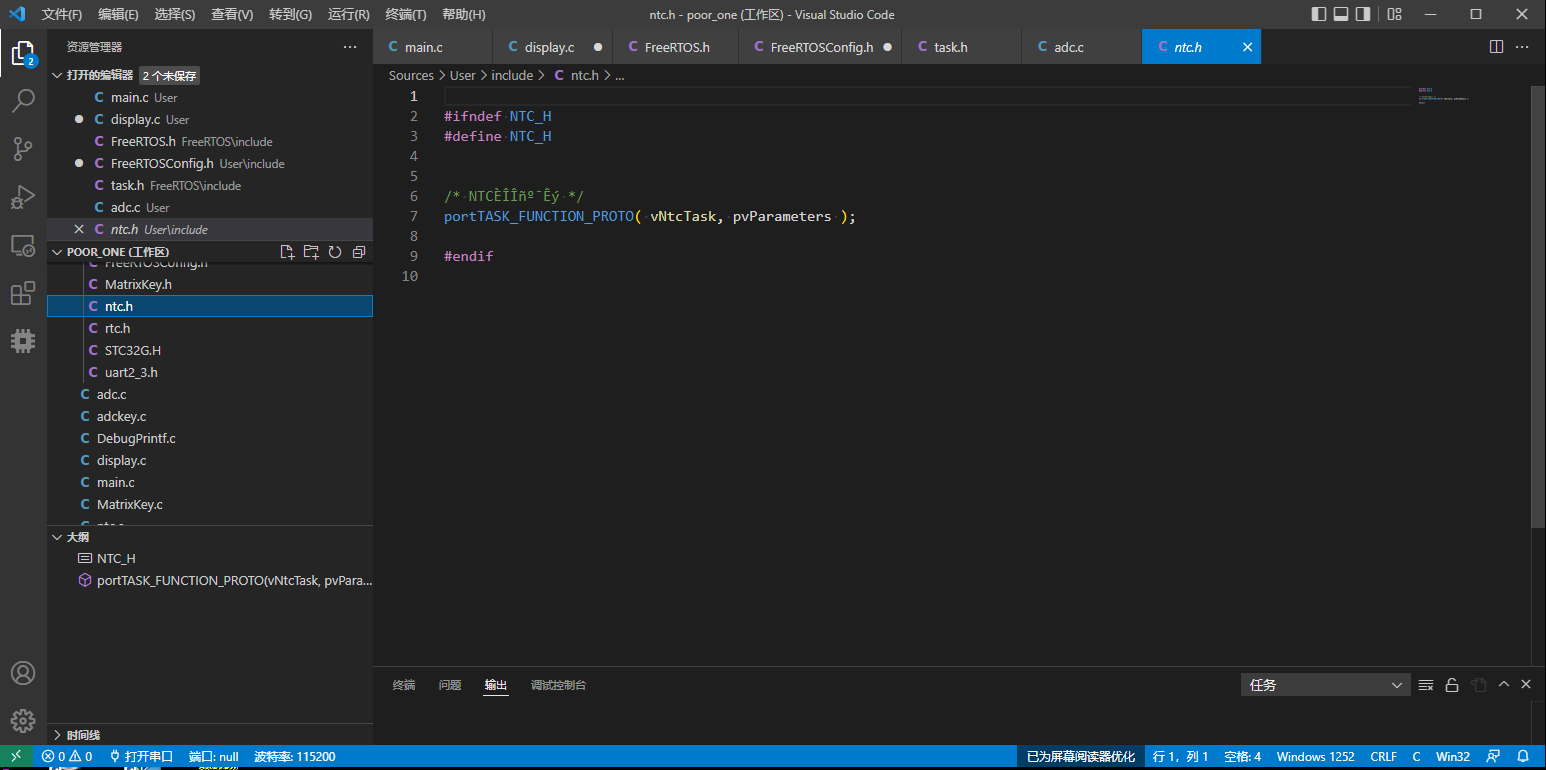Close the bottom panel
The height and width of the screenshot is (770, 1546).
(1526, 685)
